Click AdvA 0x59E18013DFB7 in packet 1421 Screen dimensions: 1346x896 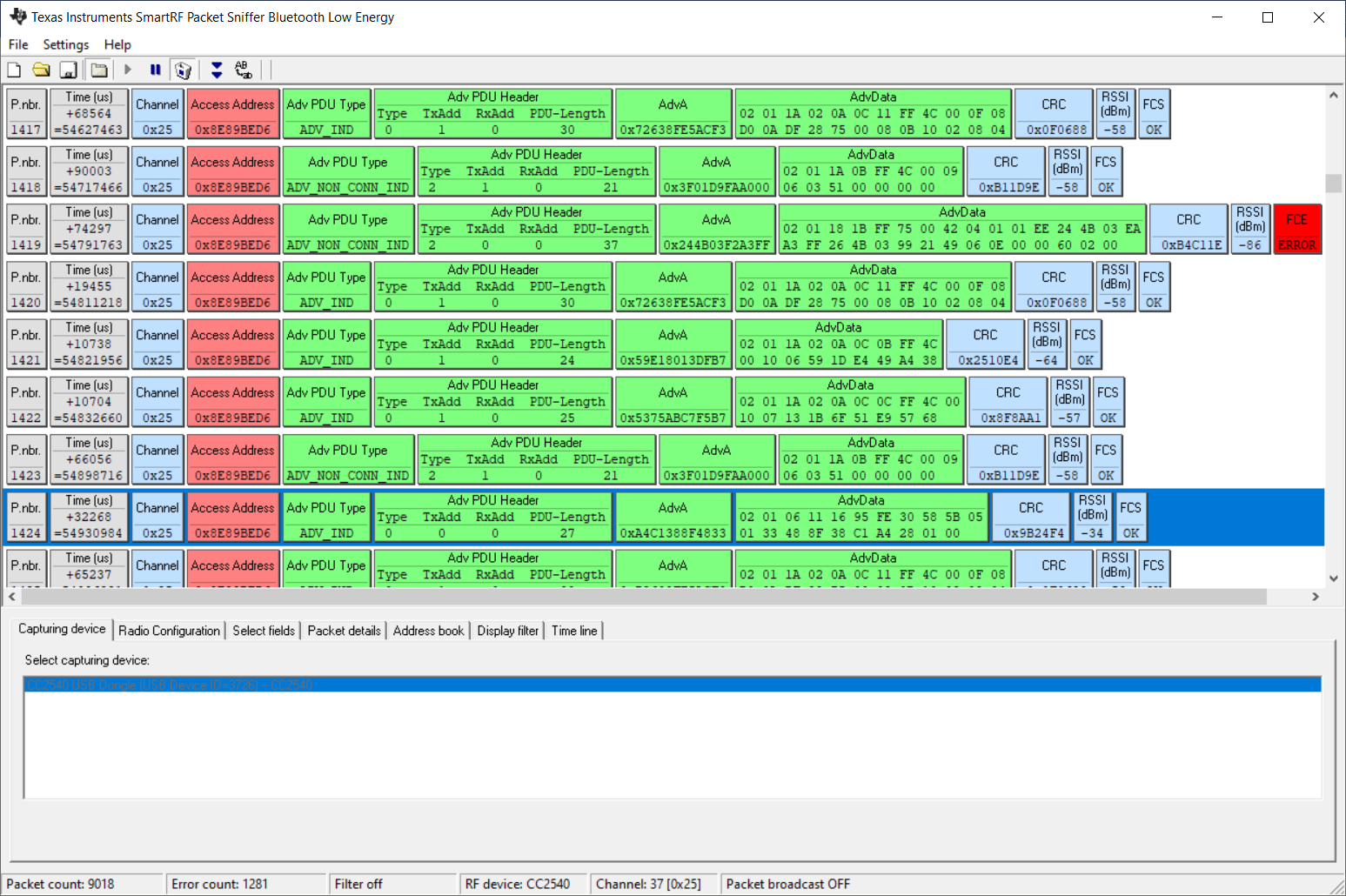pos(673,344)
